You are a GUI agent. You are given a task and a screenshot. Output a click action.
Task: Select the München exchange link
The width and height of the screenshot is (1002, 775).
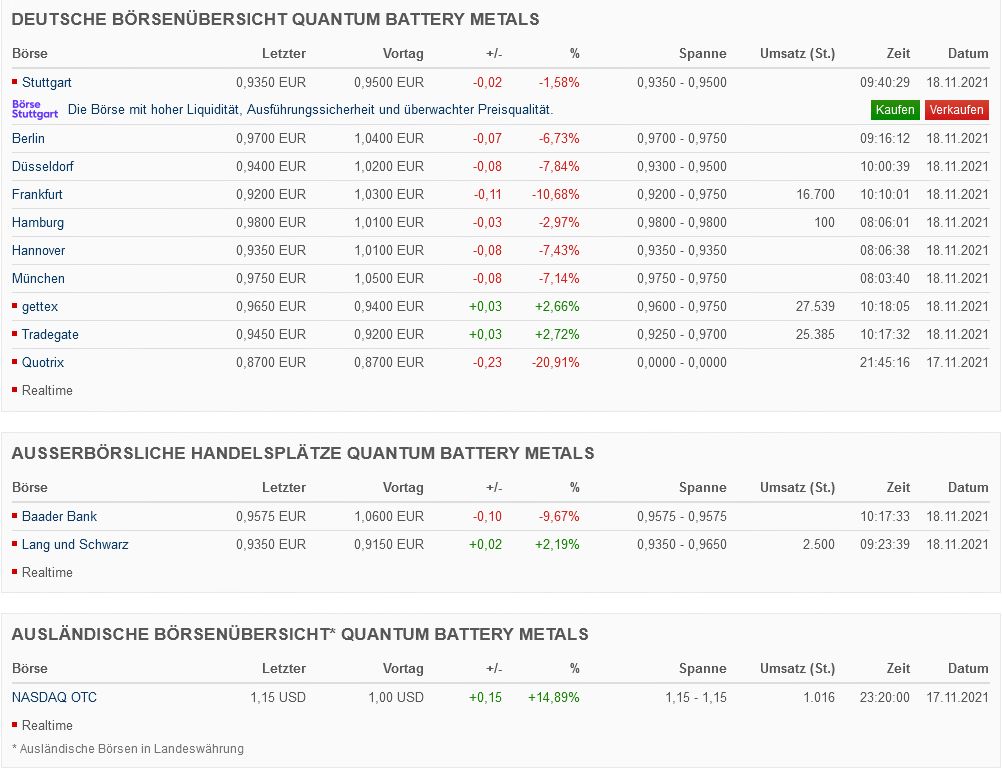click(38, 278)
